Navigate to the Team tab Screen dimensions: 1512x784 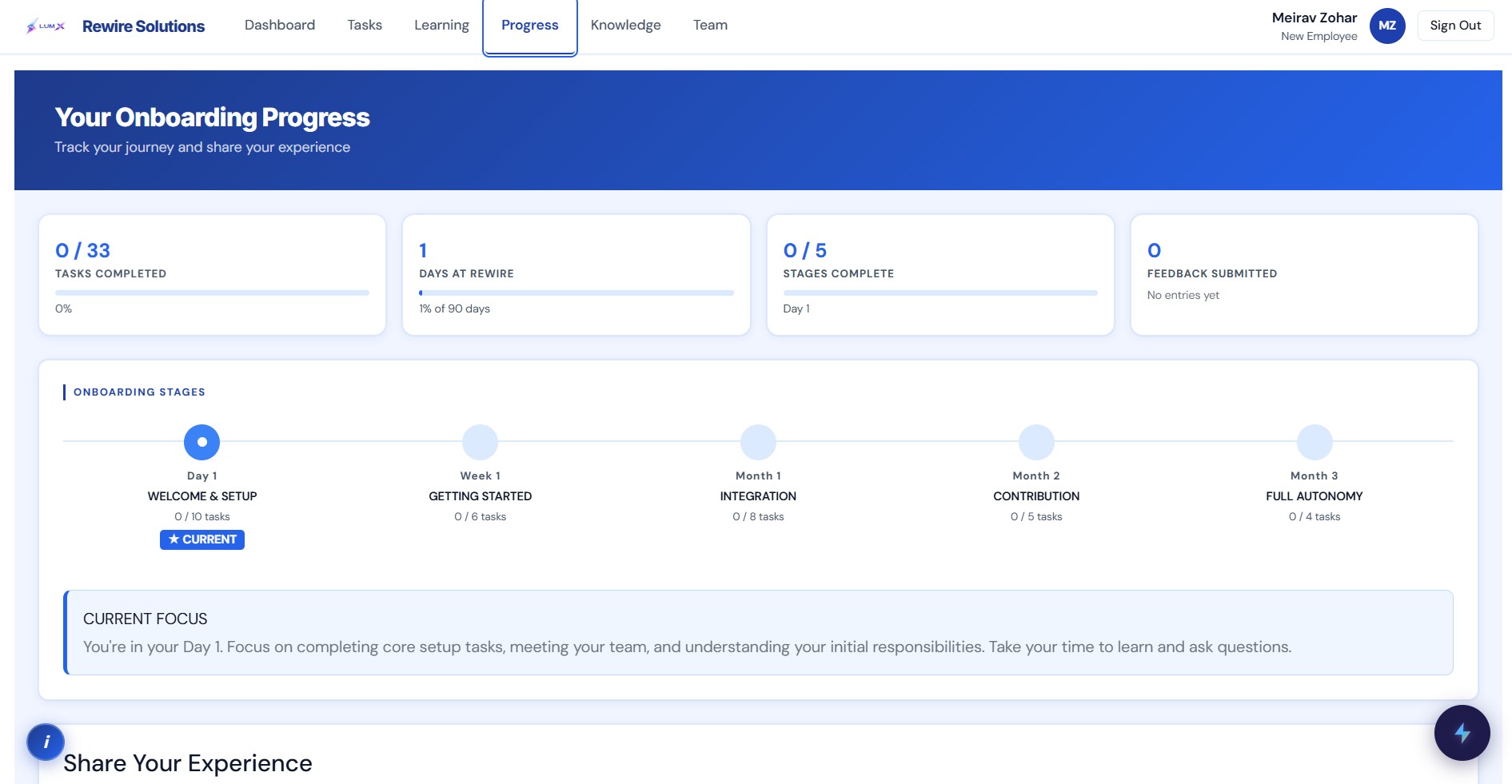(710, 26)
